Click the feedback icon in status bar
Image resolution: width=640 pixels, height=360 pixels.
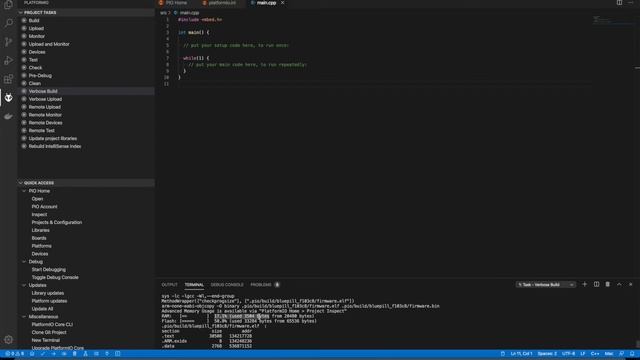621,354
